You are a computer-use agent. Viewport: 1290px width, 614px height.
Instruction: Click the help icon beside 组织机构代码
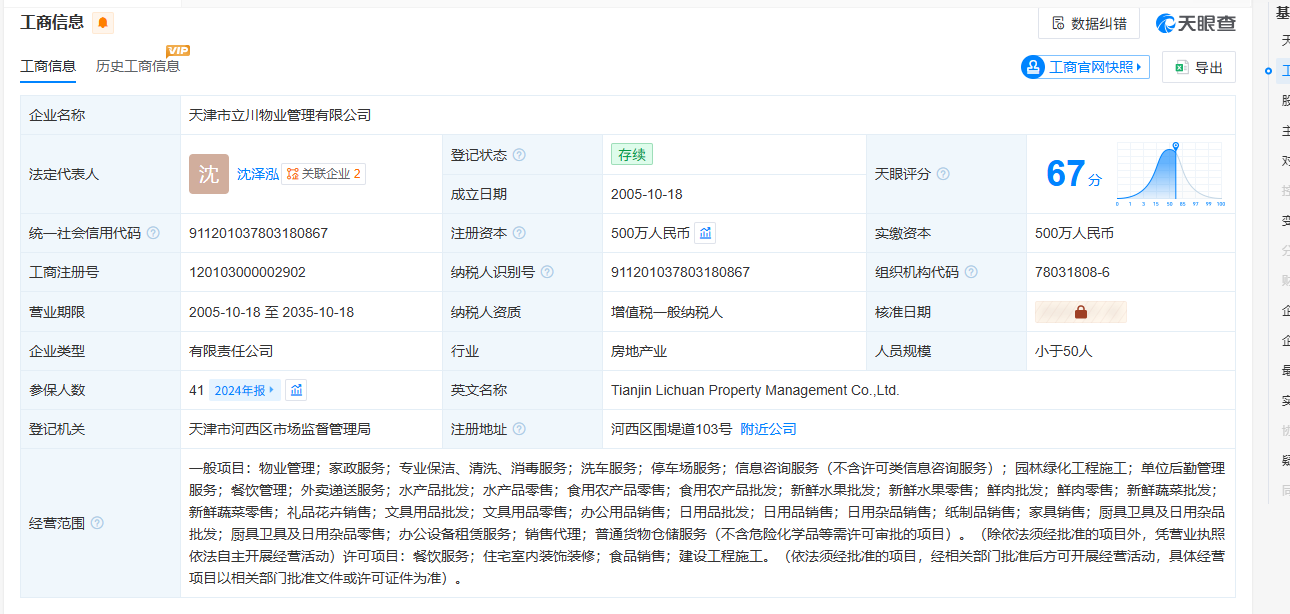click(971, 272)
